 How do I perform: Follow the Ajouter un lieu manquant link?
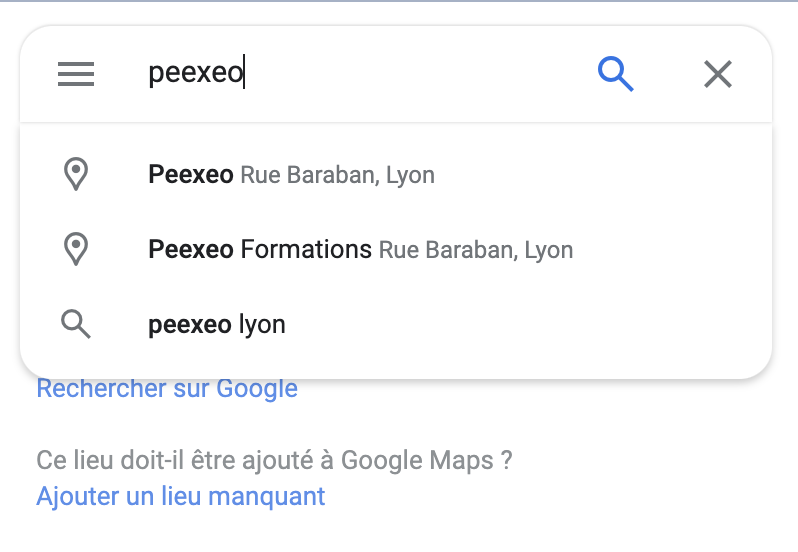pyautogui.click(x=181, y=496)
